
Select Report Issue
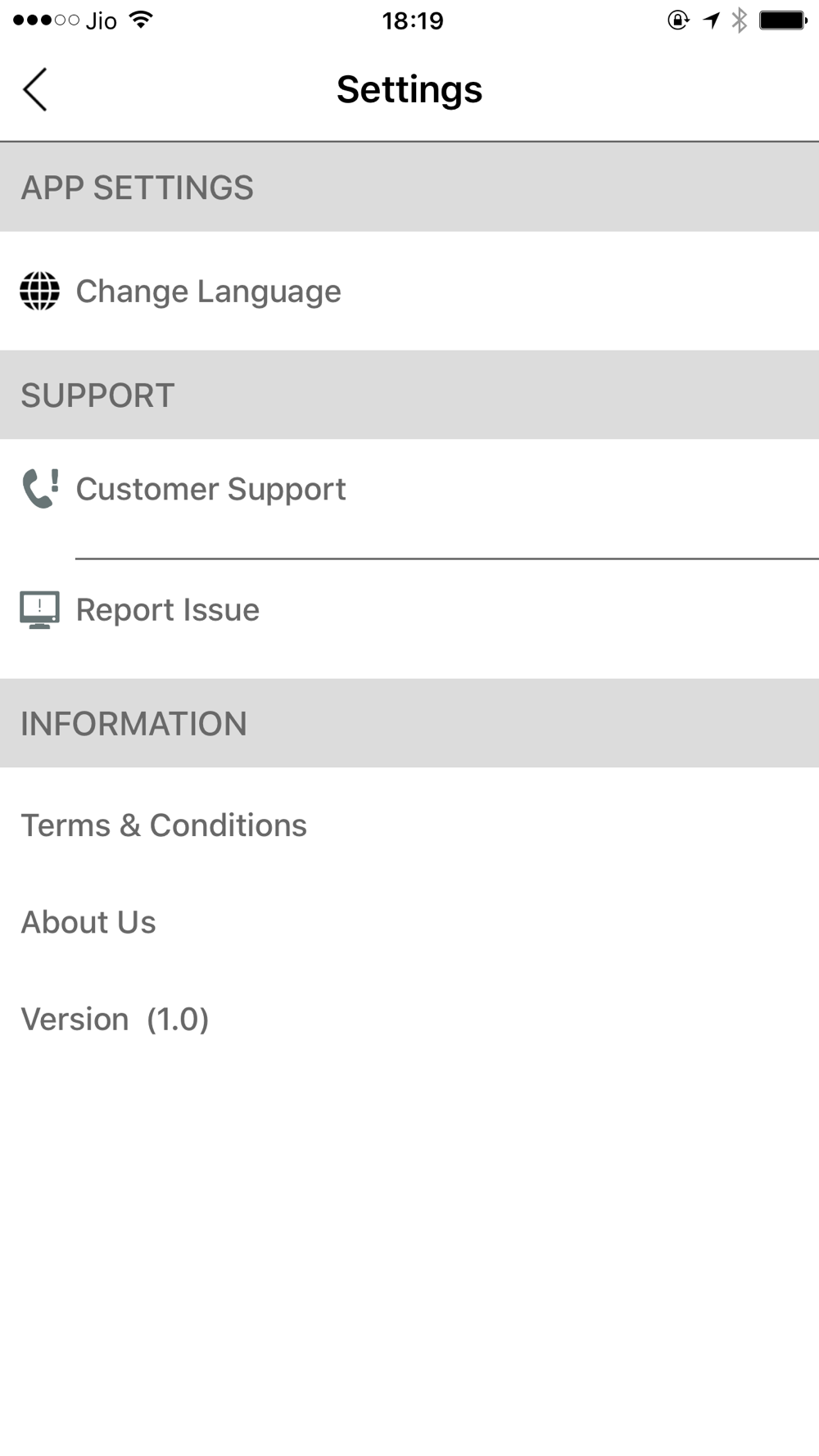click(x=409, y=610)
